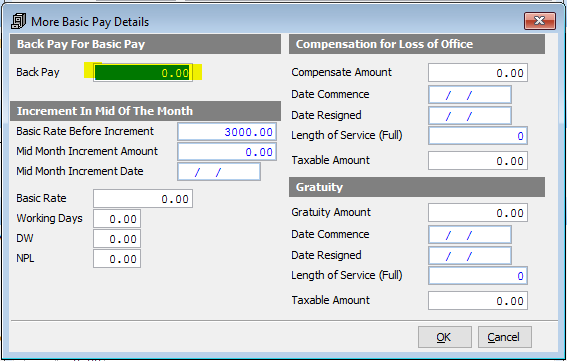The height and width of the screenshot is (361, 567).
Task: Click the Mid Month Increment Date label
Action: (80, 171)
